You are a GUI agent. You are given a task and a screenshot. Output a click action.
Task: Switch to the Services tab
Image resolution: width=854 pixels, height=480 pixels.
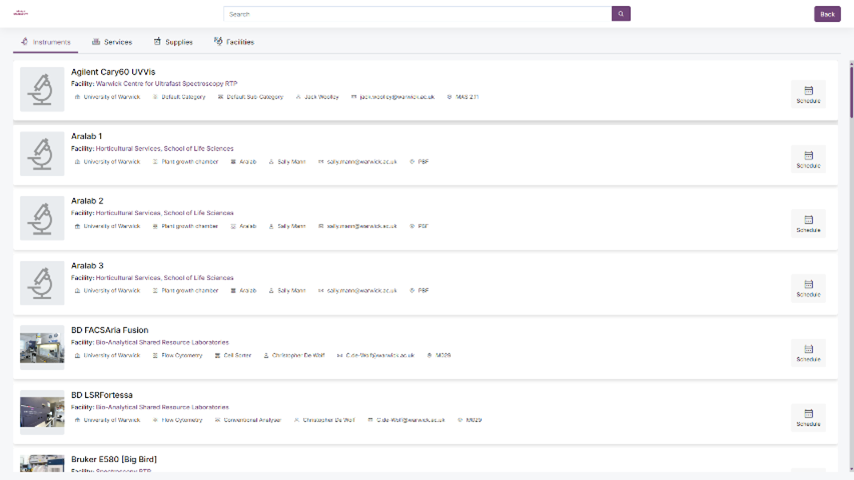(x=111, y=42)
